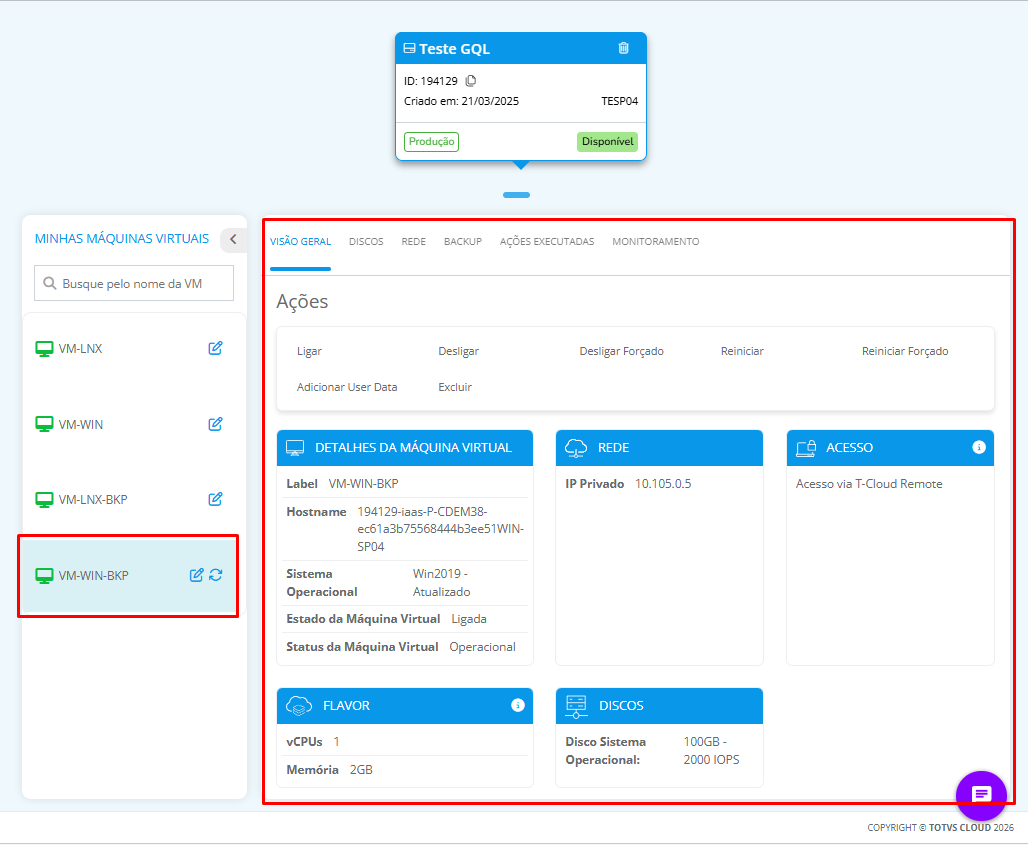This screenshot has height=845, width=1028.
Task: Click the Memória 2GB value
Action: 361,770
